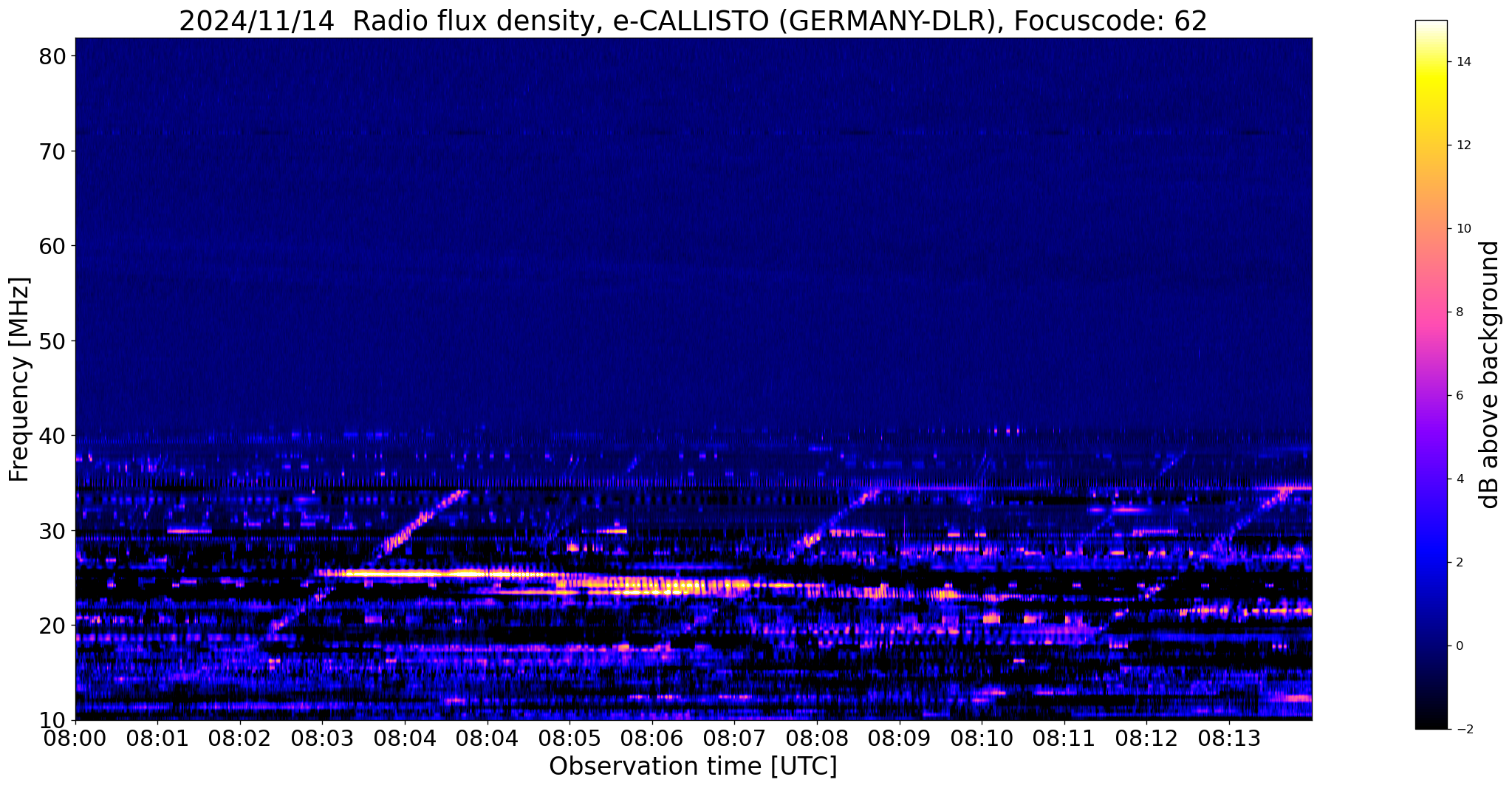The image size is (1512, 788).
Task: Click the 'Frequency [MHz]' y-axis label
Action: [19, 379]
